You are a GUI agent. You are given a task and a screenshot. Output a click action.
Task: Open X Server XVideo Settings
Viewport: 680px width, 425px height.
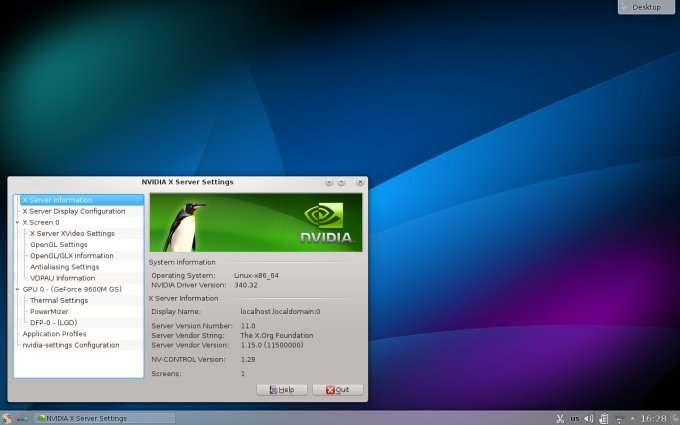72,233
